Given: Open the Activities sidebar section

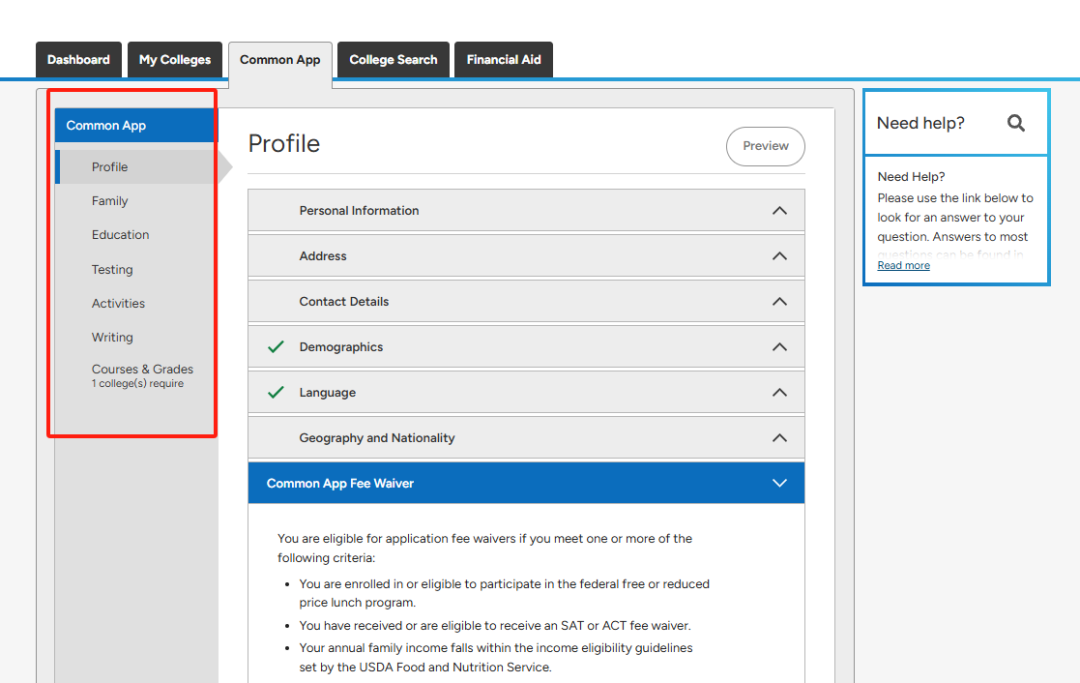Looking at the screenshot, I should [x=118, y=304].
